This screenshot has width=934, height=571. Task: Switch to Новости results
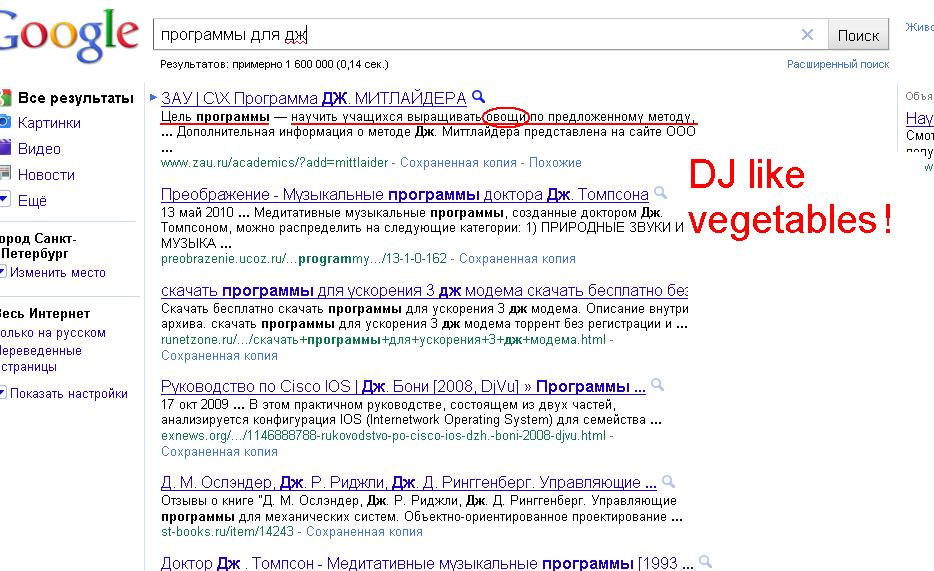click(x=46, y=175)
